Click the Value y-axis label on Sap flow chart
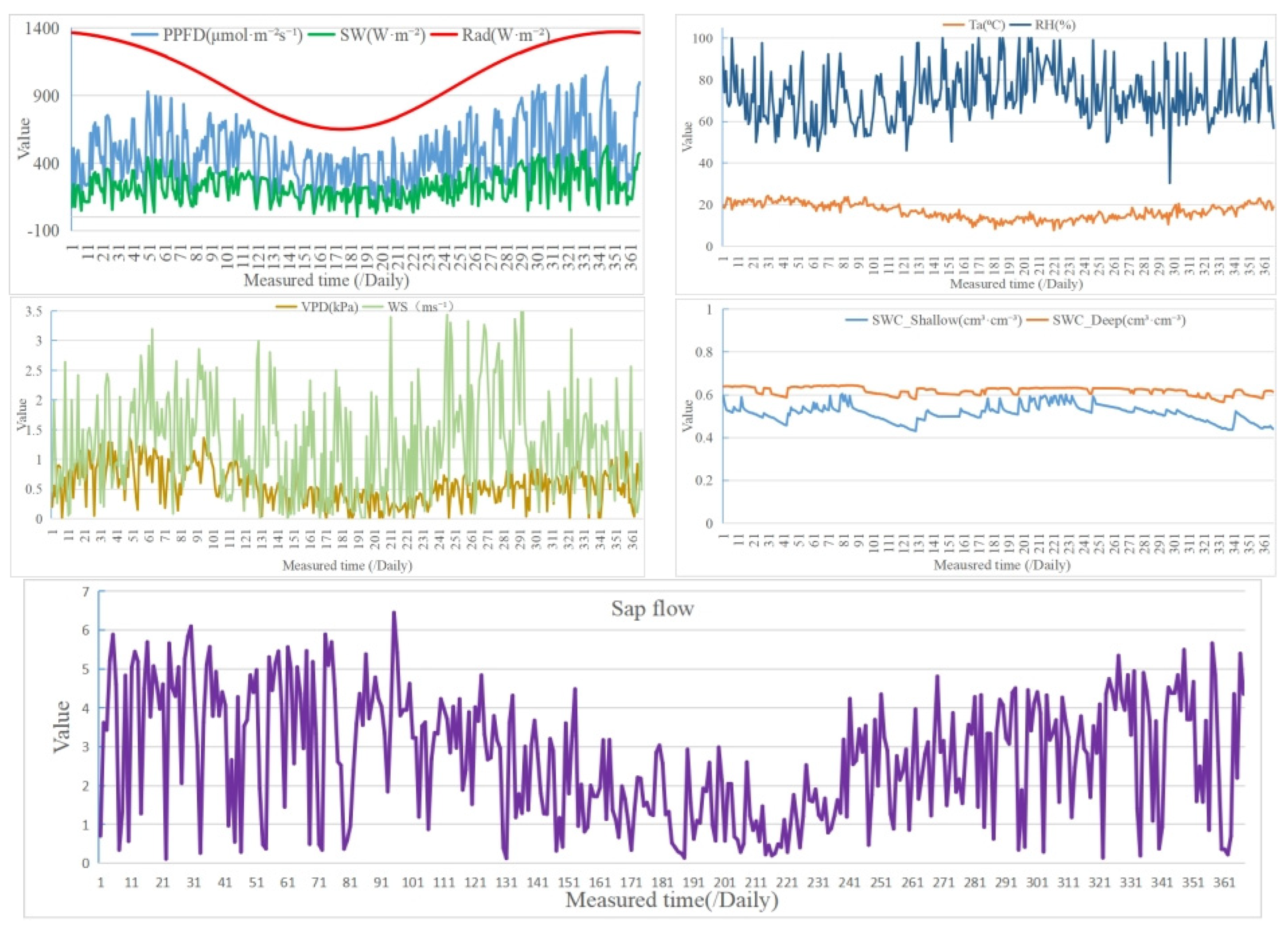 61,727
